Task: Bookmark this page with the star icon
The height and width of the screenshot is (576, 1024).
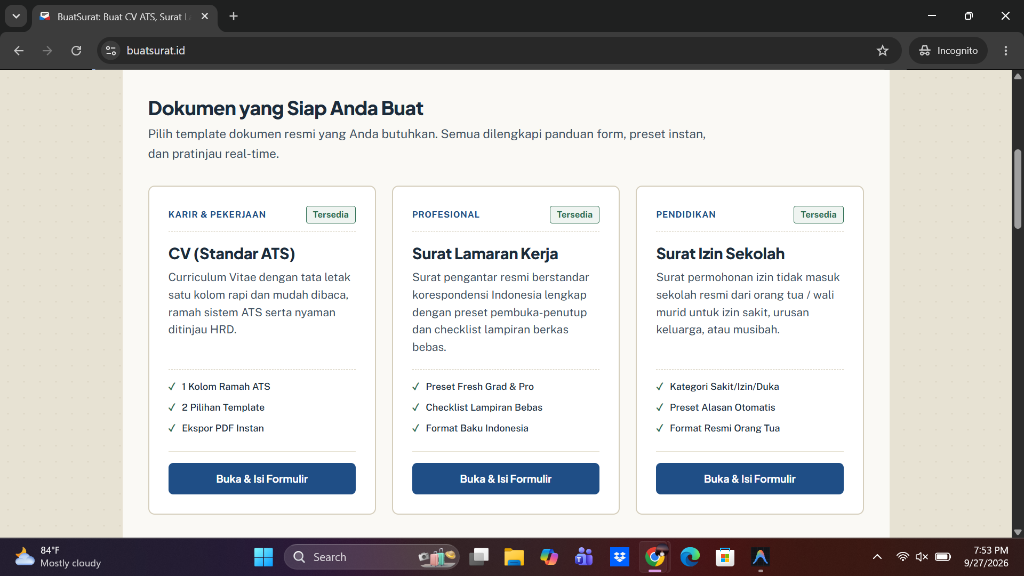Action: (882, 50)
